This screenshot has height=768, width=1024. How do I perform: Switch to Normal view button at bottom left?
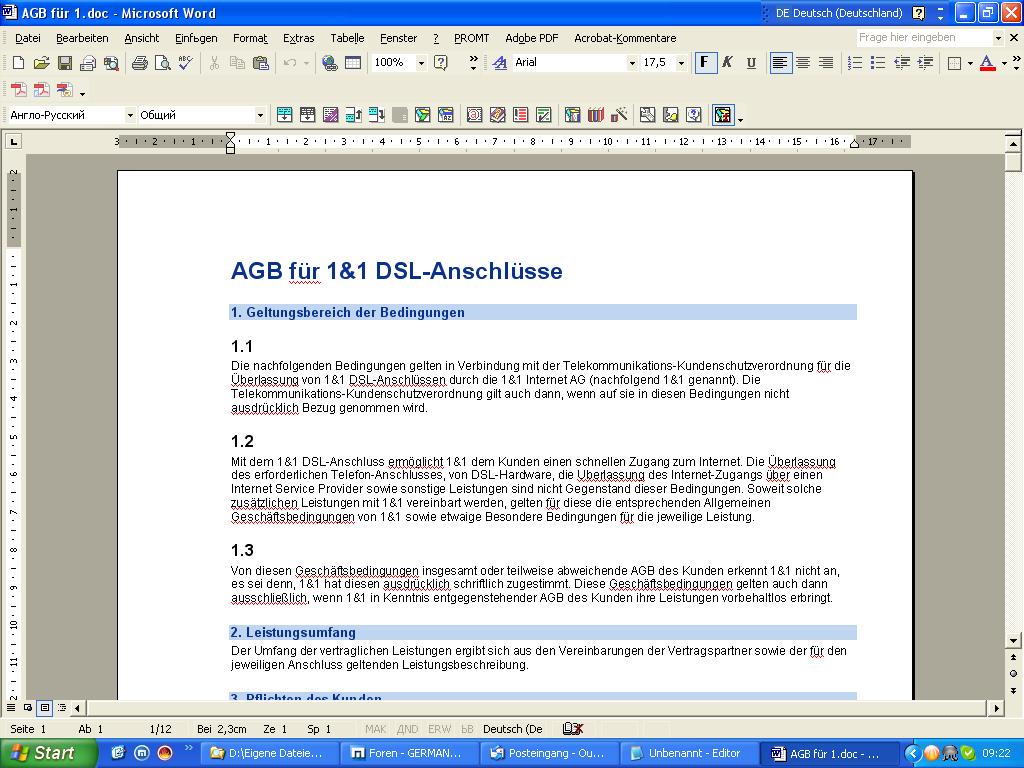coord(11,708)
